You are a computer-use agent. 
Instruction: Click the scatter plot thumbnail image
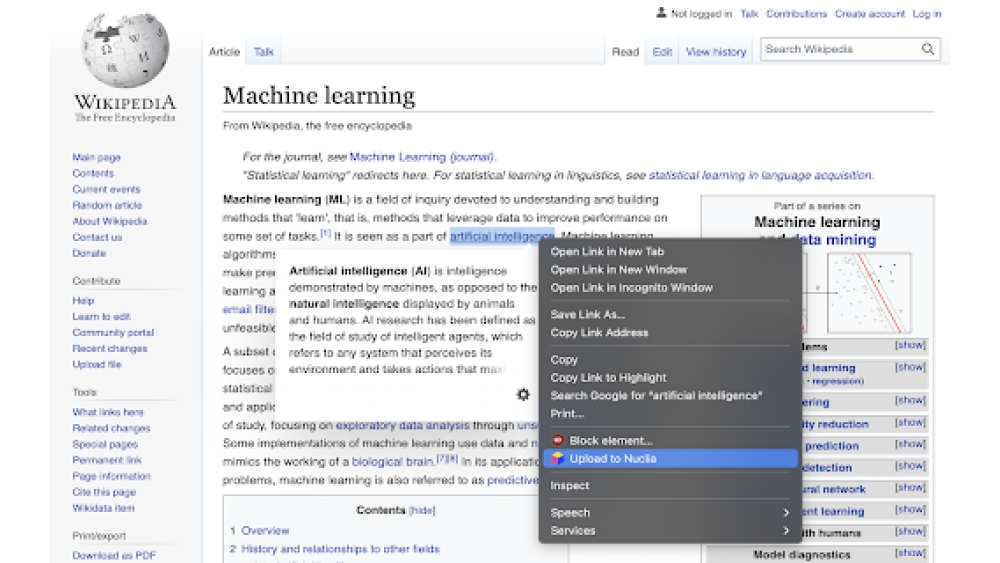point(869,293)
